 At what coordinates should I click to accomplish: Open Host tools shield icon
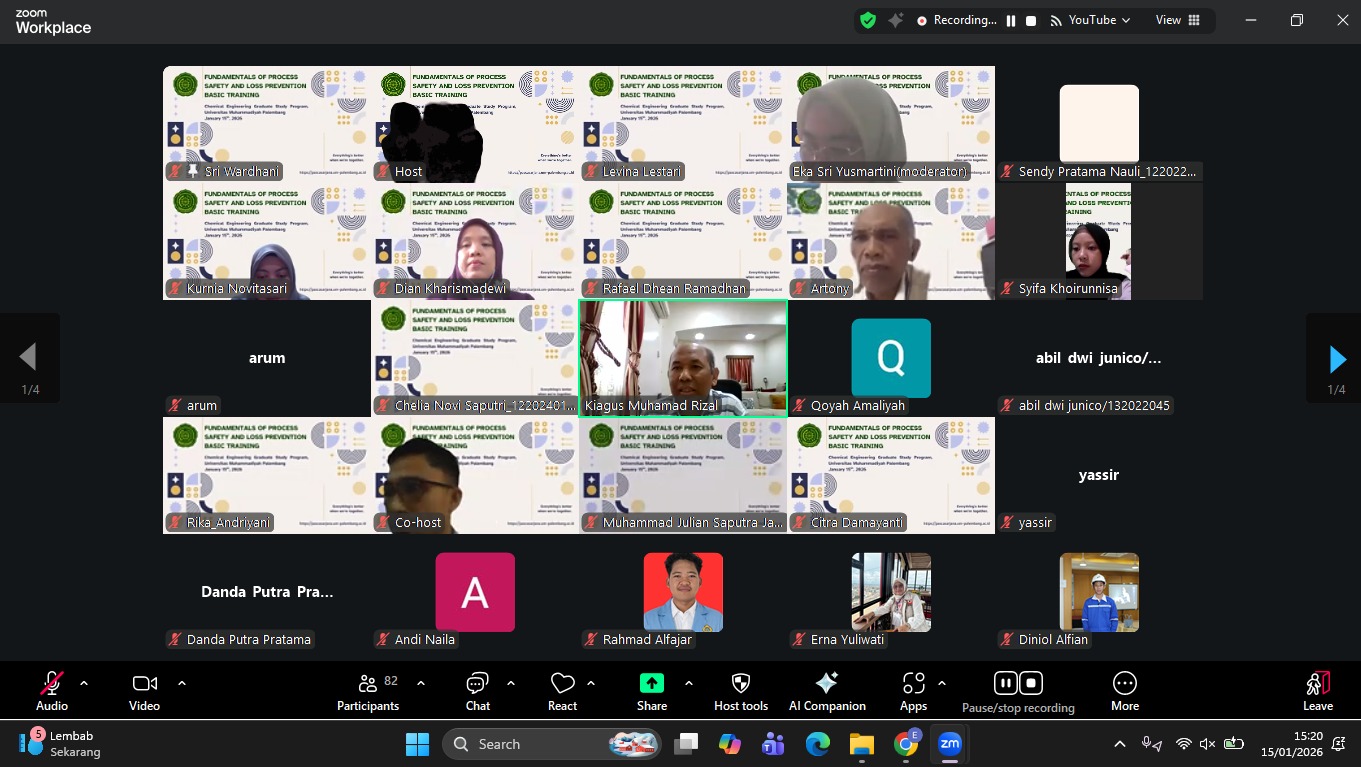tap(740, 691)
